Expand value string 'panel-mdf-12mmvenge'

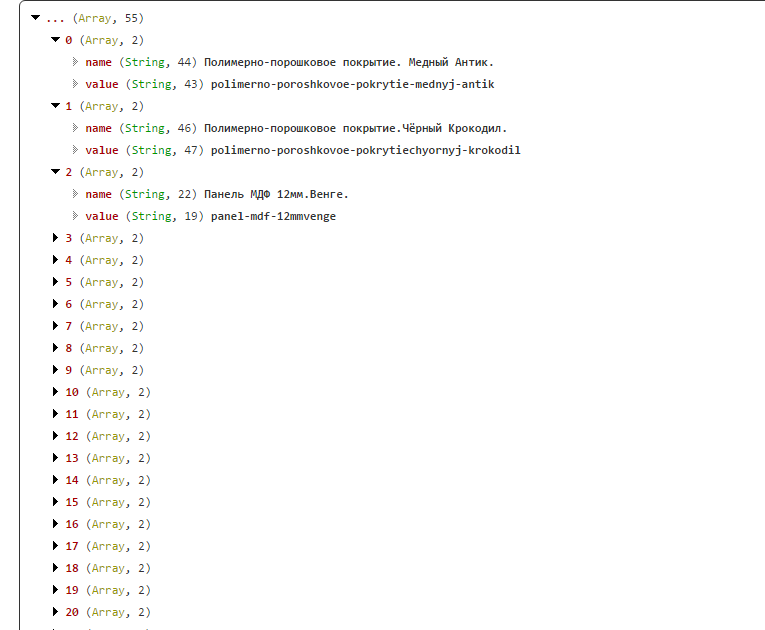click(x=75, y=215)
